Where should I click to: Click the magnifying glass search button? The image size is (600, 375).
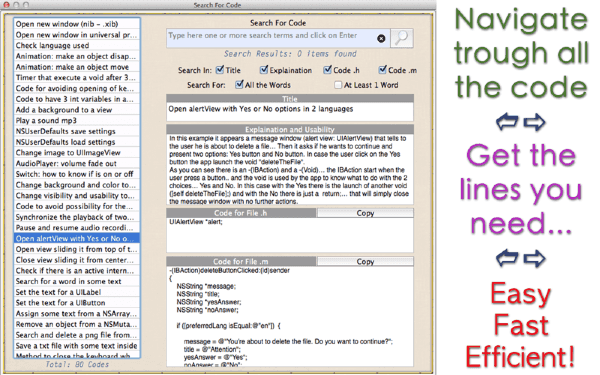402,38
